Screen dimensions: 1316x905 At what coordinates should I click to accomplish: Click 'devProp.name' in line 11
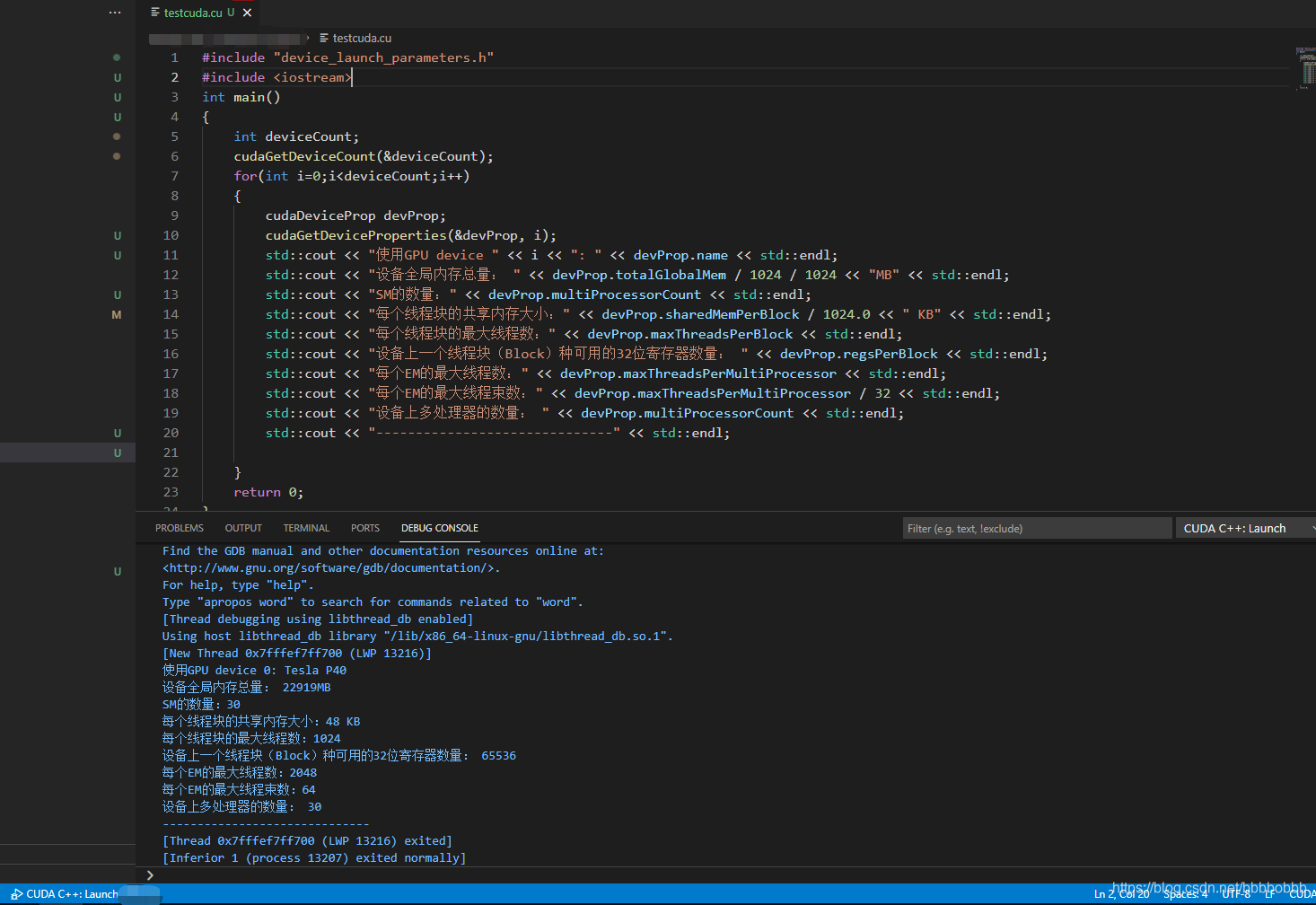point(680,255)
